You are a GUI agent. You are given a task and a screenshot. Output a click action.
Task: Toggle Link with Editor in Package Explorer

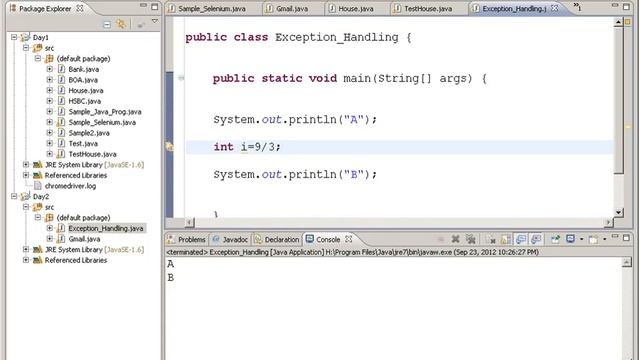coord(121,24)
